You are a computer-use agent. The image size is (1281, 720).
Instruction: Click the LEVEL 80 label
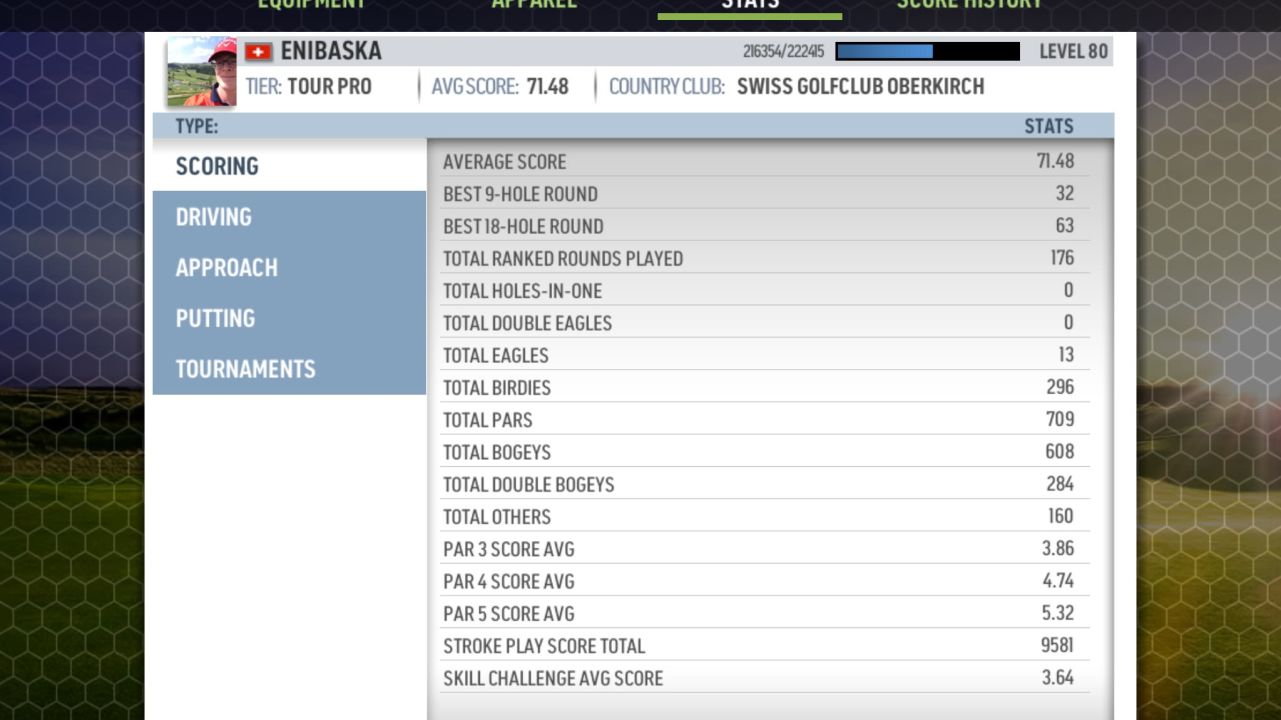[1073, 52]
